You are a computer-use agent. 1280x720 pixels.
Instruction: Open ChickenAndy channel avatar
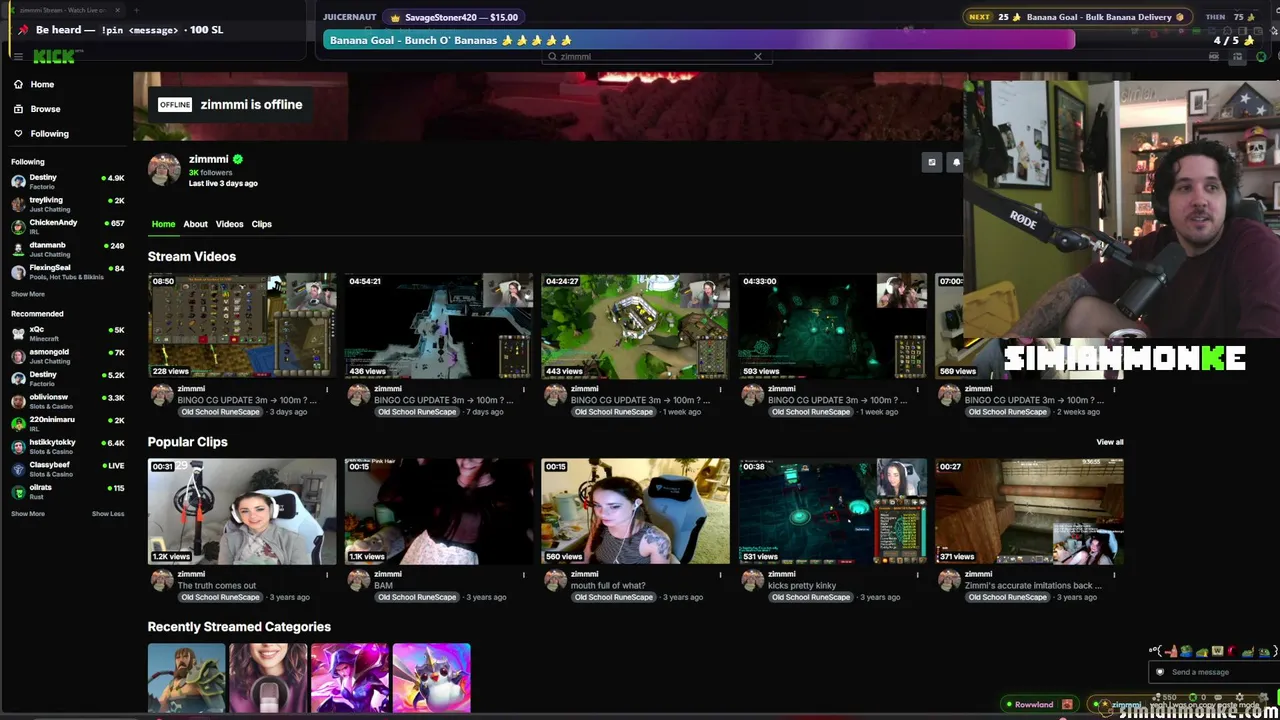[x=18, y=227]
